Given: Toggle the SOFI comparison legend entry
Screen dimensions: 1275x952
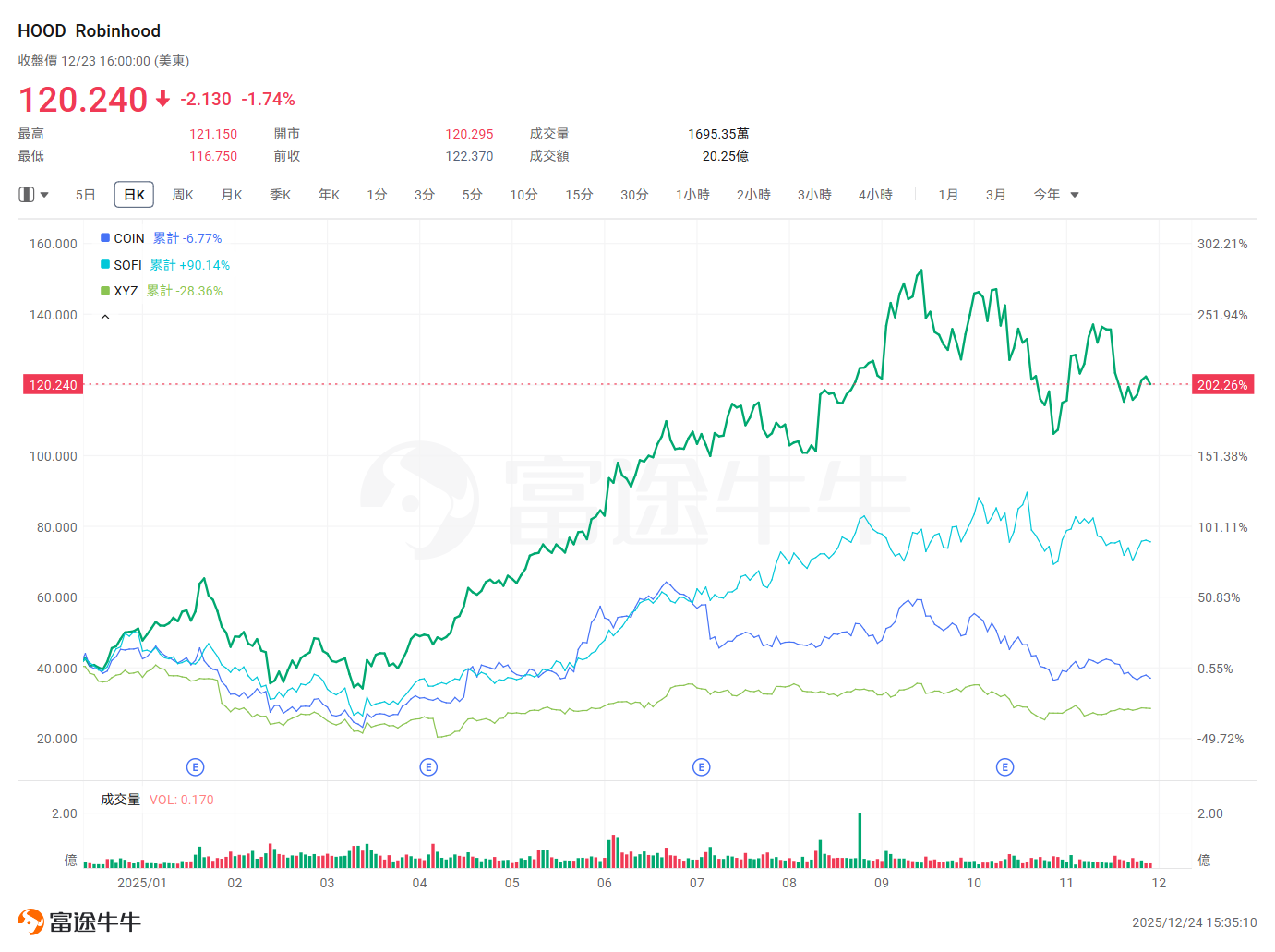Looking at the screenshot, I should pyautogui.click(x=127, y=265).
